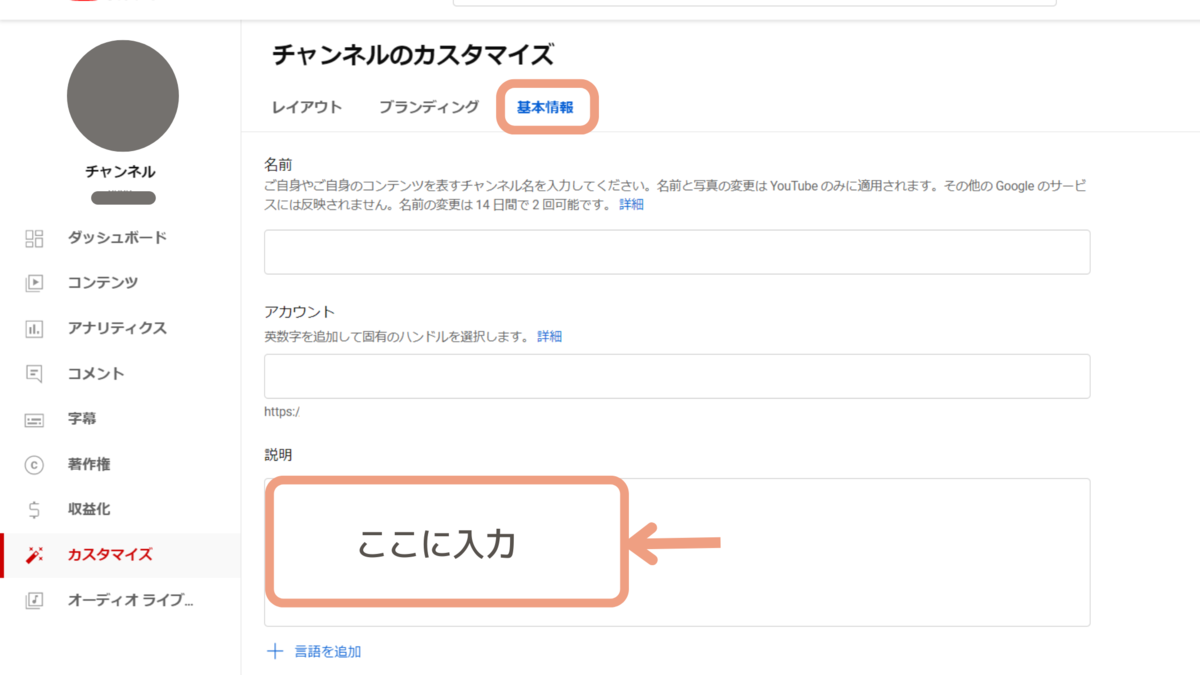1200x675 pixels.
Task: Click the 説明 section label
Action: [278, 455]
